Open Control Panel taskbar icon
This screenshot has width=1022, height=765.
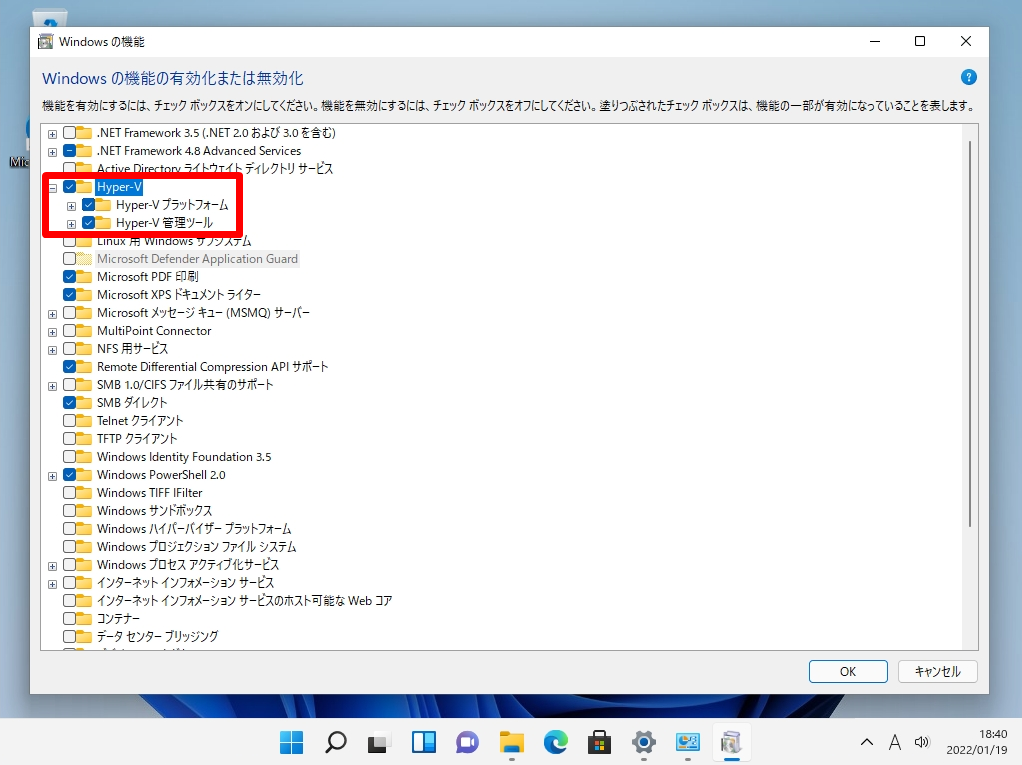coord(688,742)
